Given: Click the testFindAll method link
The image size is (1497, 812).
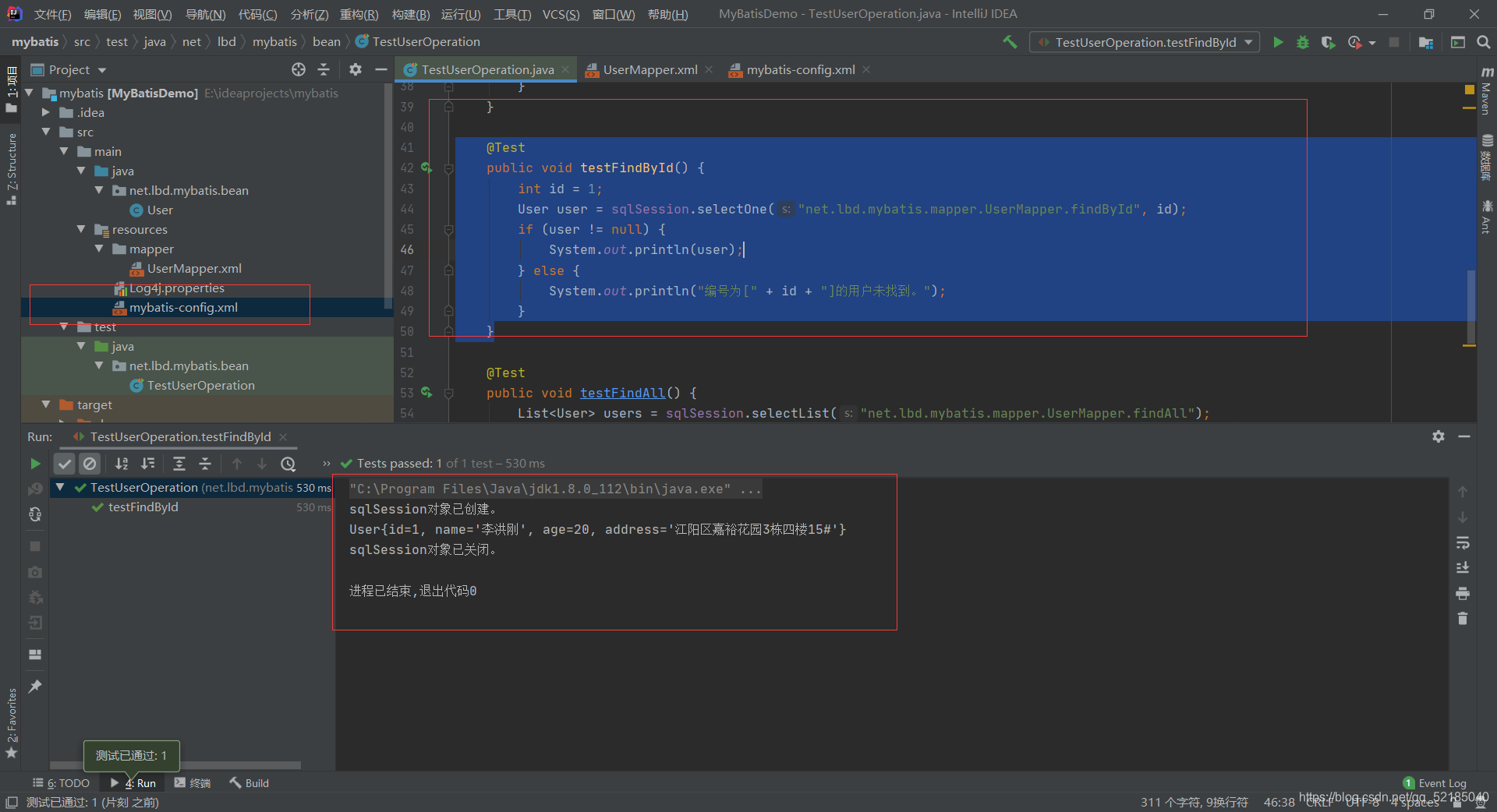Looking at the screenshot, I should [x=622, y=393].
